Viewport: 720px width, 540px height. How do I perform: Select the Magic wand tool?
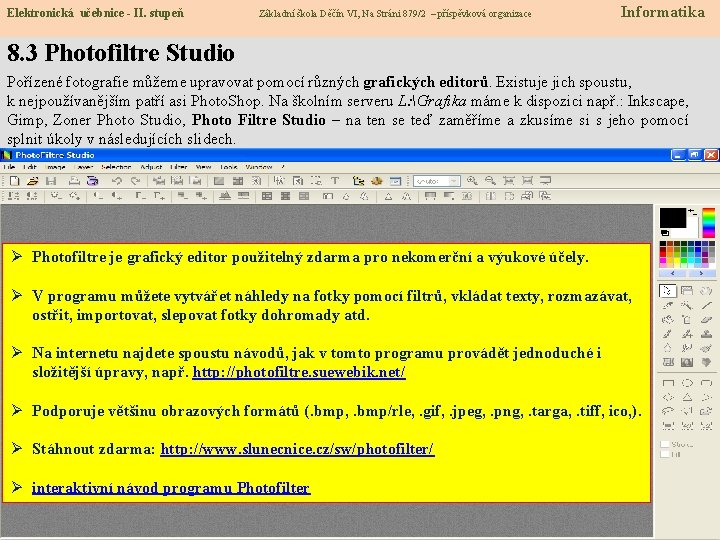(687, 305)
